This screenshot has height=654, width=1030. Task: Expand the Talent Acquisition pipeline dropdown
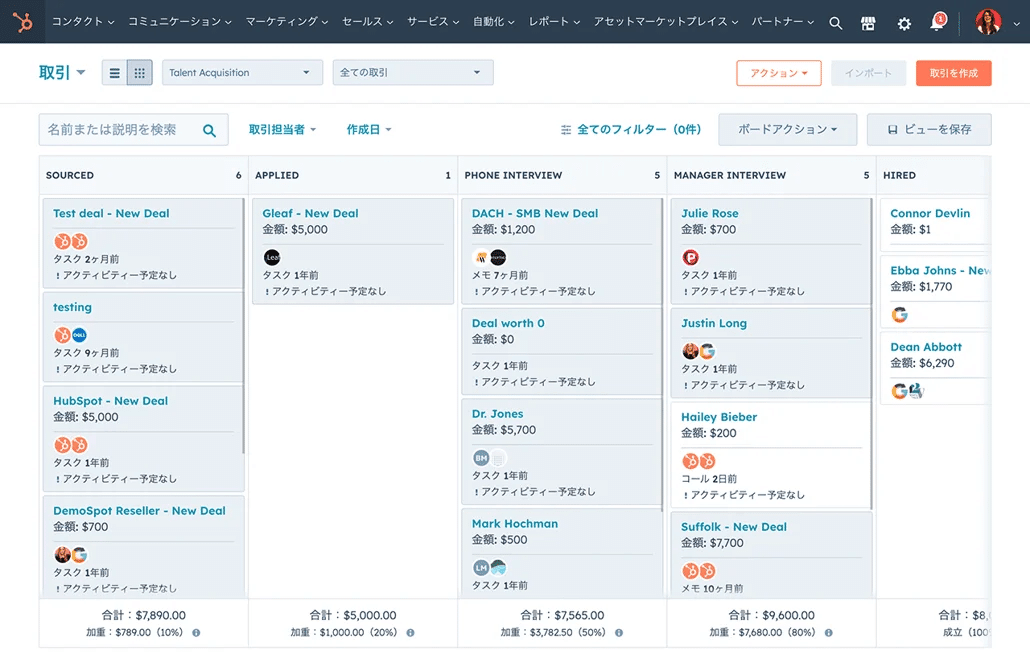point(242,73)
